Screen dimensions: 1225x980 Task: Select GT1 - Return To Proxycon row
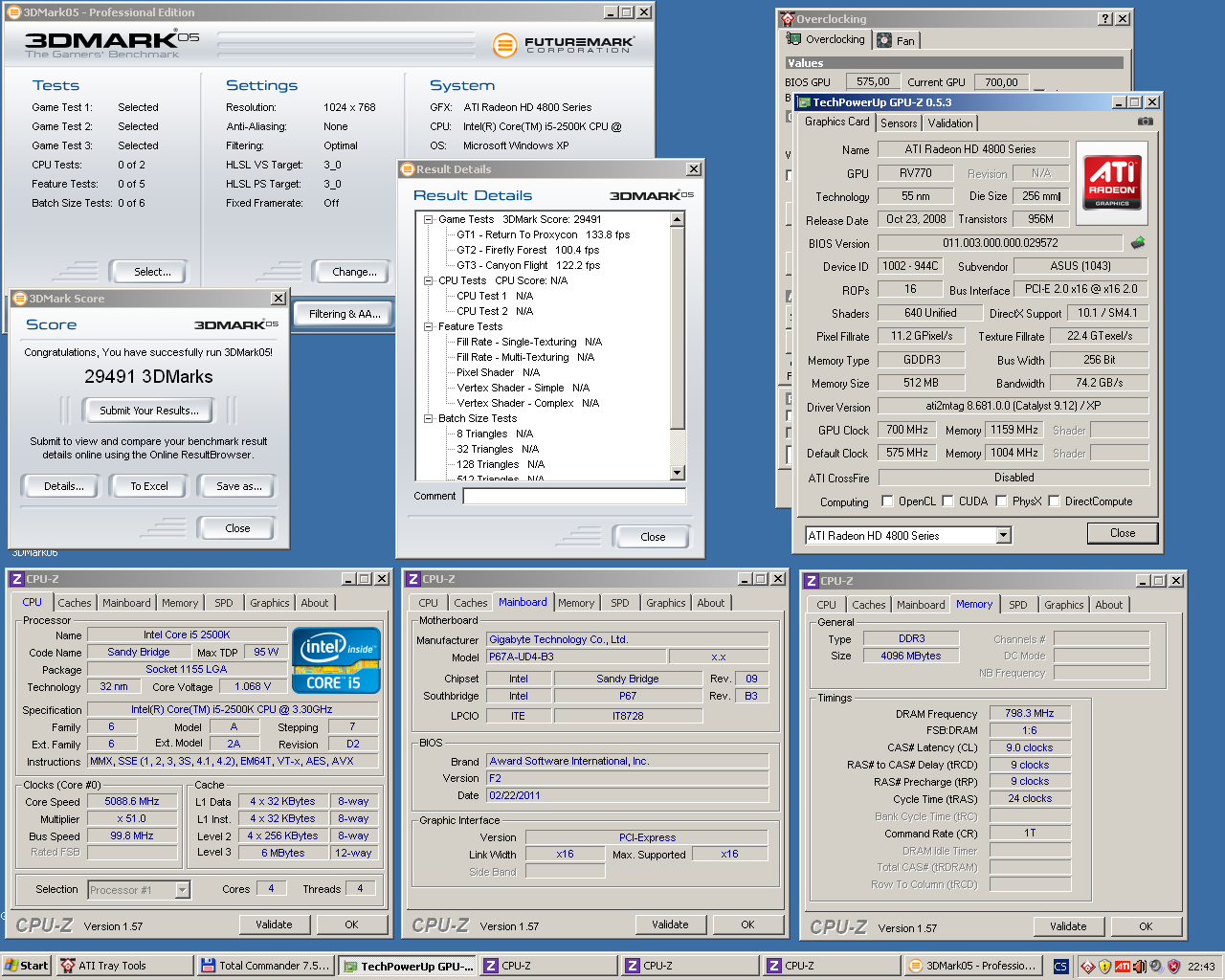point(543,234)
